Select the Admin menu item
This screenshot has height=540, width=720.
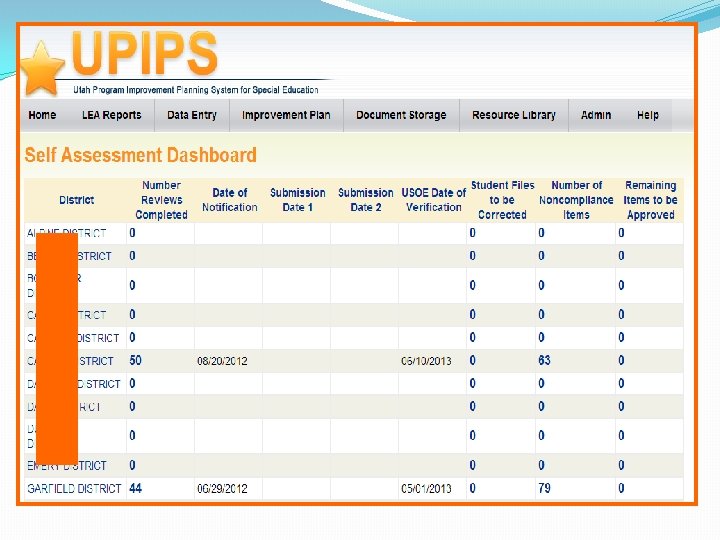click(x=596, y=115)
